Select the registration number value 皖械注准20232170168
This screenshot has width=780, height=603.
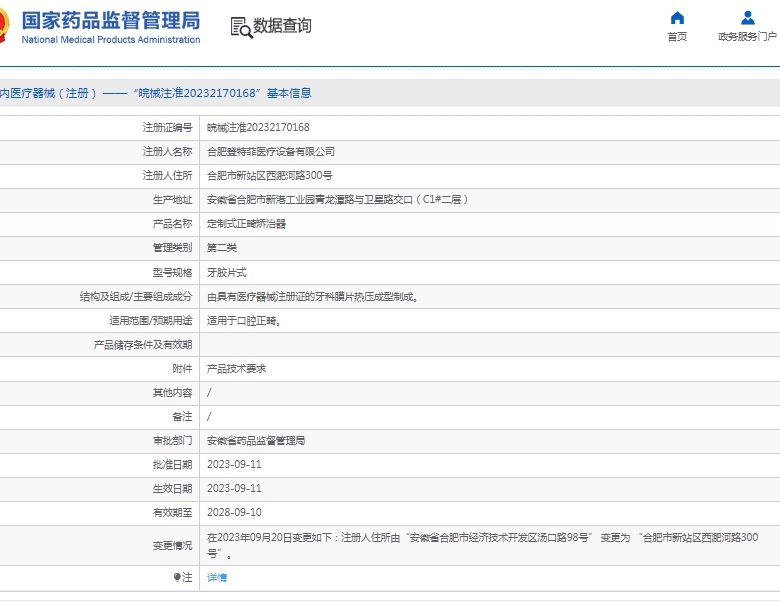[x=258, y=127]
